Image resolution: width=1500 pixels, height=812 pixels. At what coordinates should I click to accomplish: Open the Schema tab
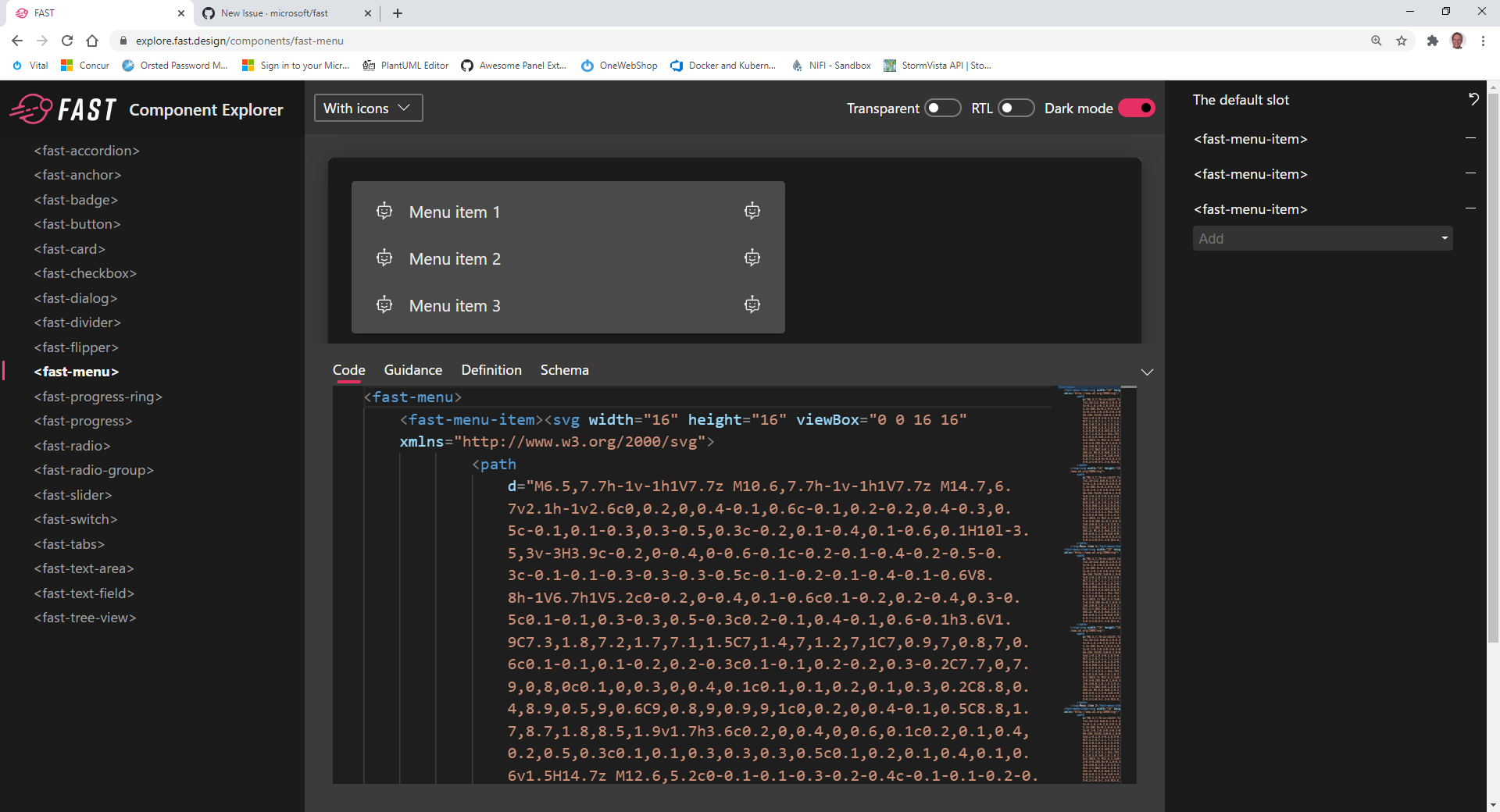564,369
